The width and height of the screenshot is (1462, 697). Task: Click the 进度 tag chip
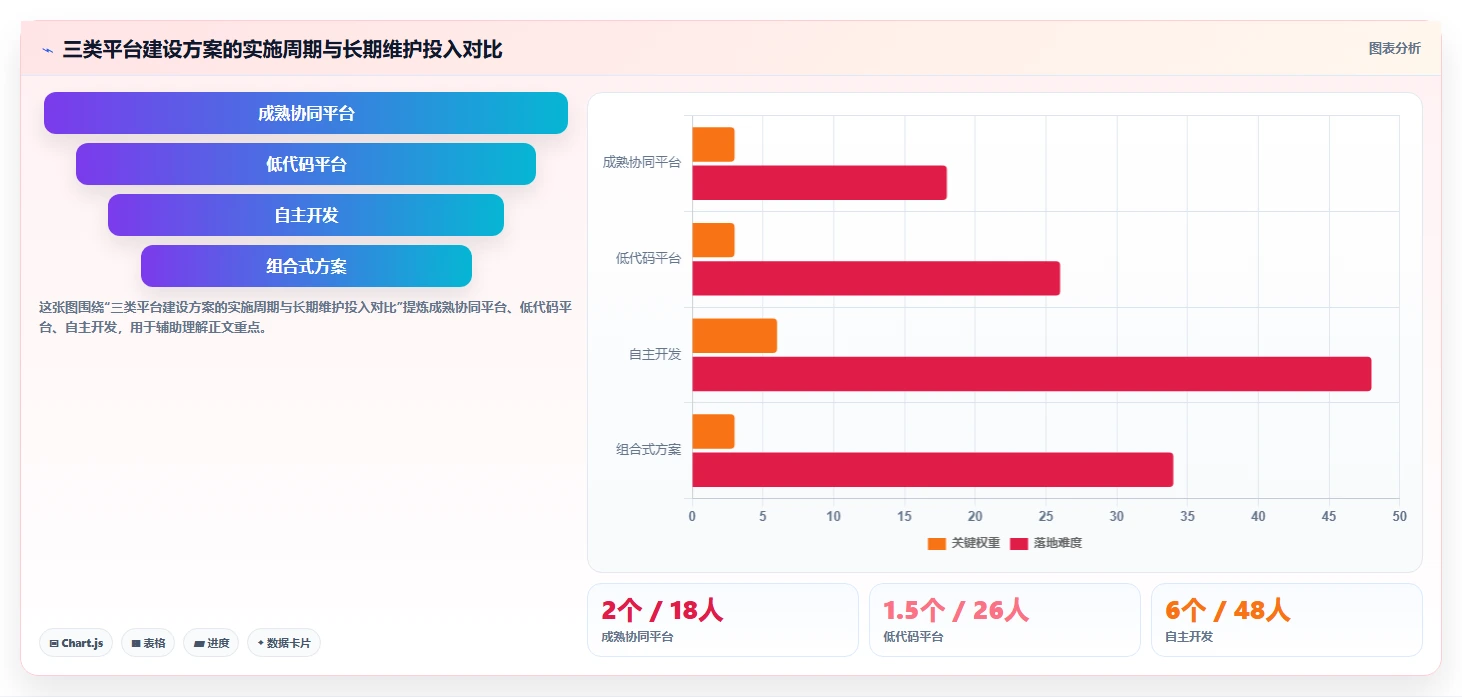[211, 643]
